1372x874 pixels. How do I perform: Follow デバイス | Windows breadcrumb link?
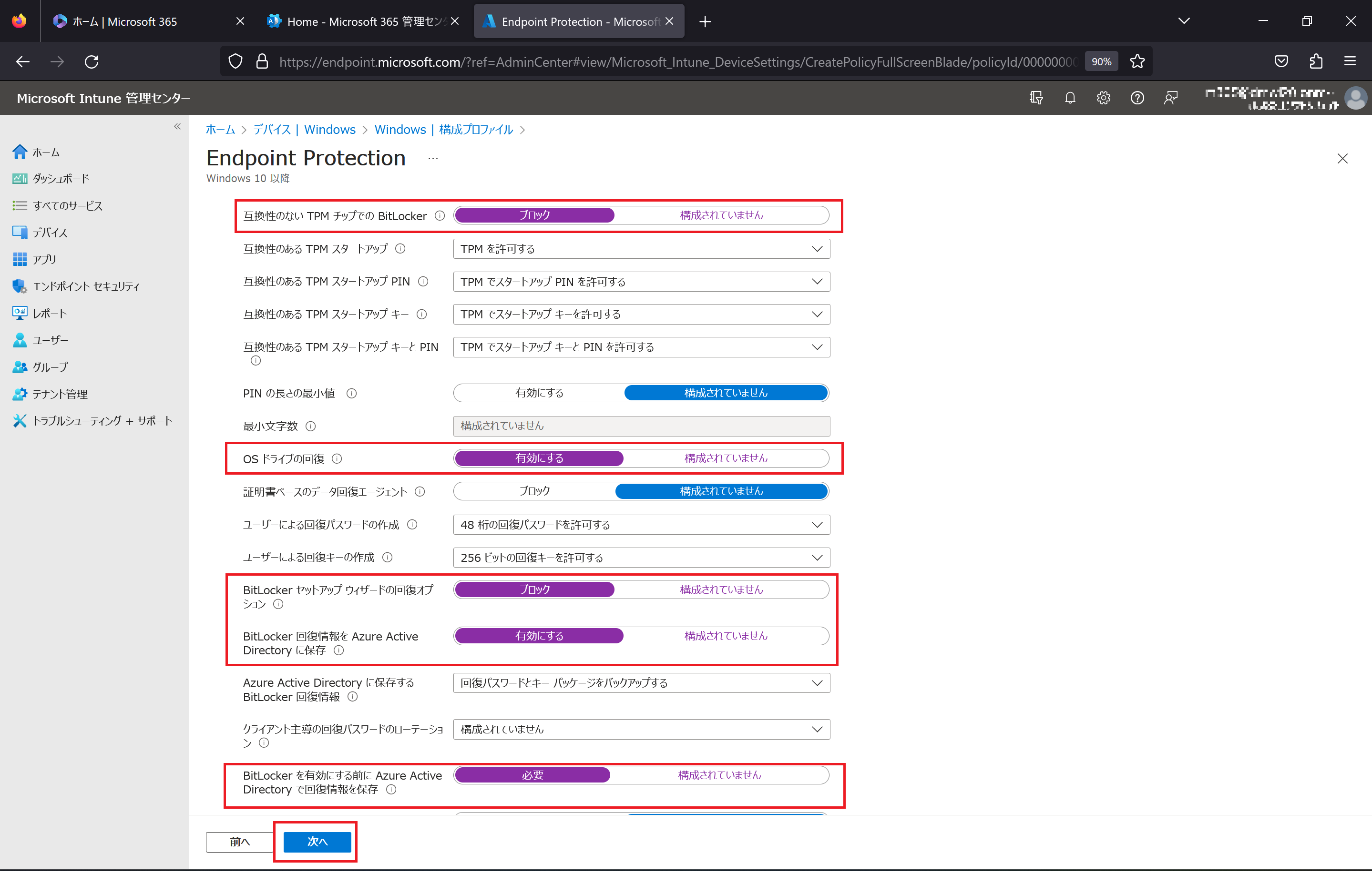click(x=304, y=130)
